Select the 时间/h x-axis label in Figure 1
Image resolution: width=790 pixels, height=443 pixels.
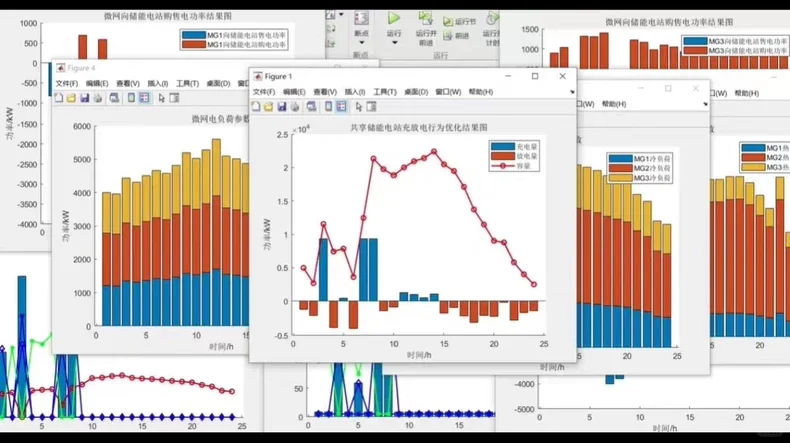(x=419, y=355)
